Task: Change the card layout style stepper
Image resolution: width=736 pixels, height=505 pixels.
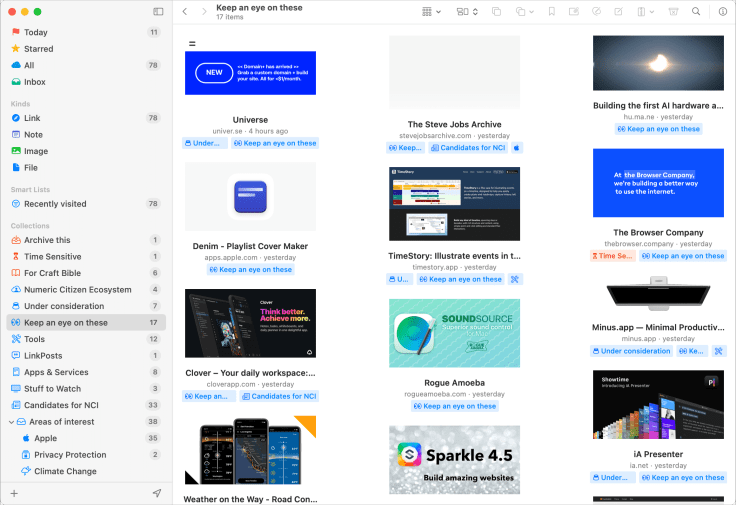Action: (467, 12)
